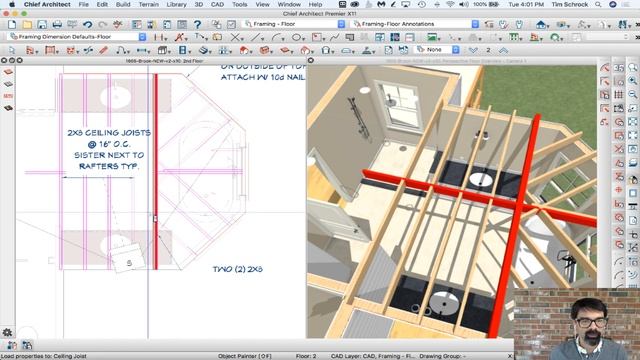Viewport: 640px width, 360px height.
Task: Click the Wi-Fi status icon
Action: coord(450,4)
